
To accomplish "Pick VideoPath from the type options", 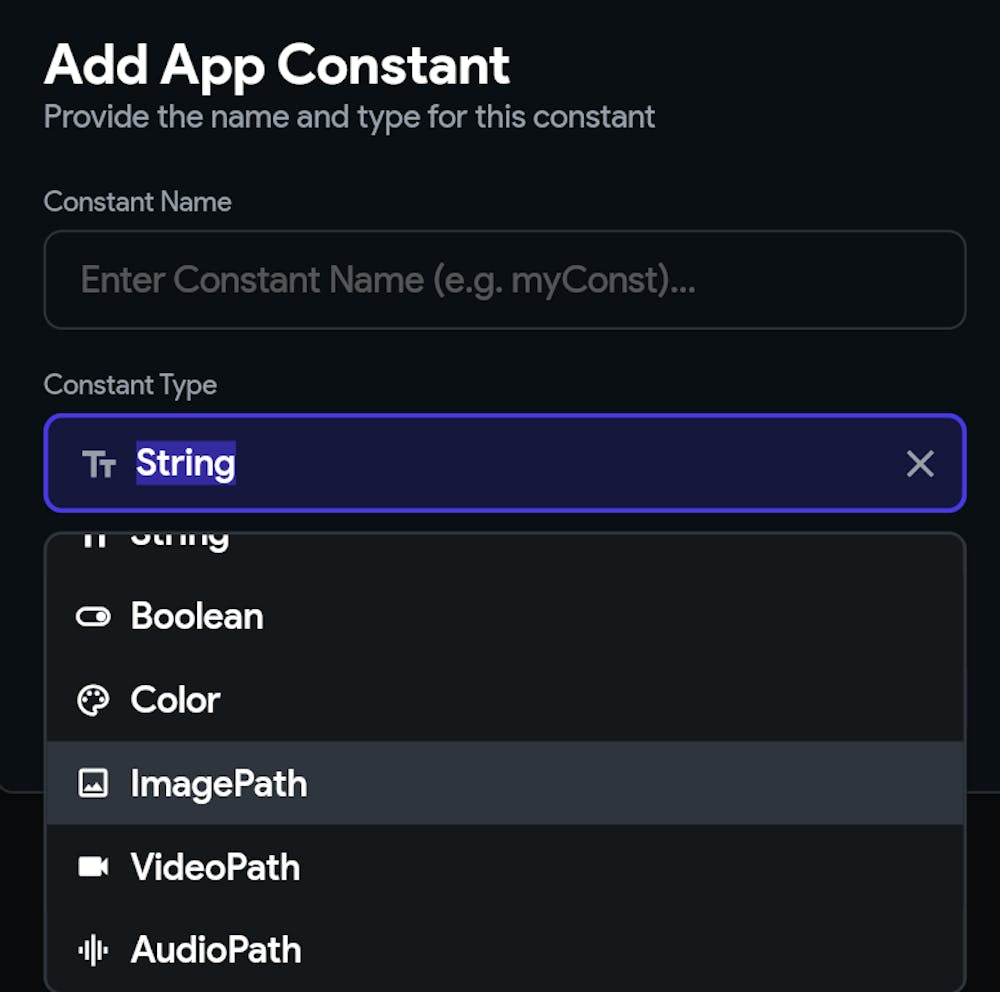I will tap(215, 867).
